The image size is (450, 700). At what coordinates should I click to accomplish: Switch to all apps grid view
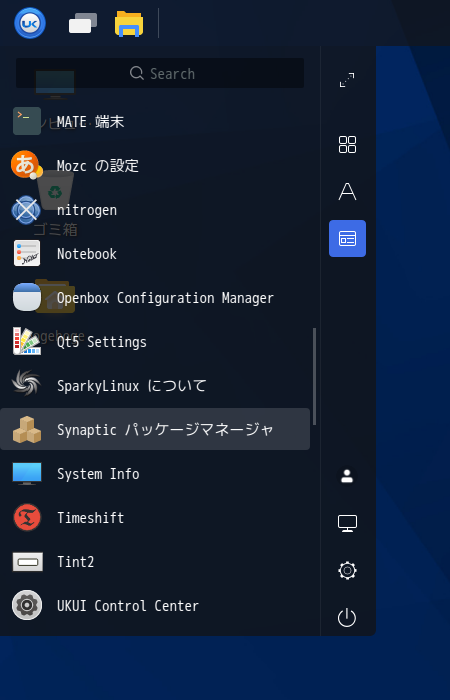(347, 145)
